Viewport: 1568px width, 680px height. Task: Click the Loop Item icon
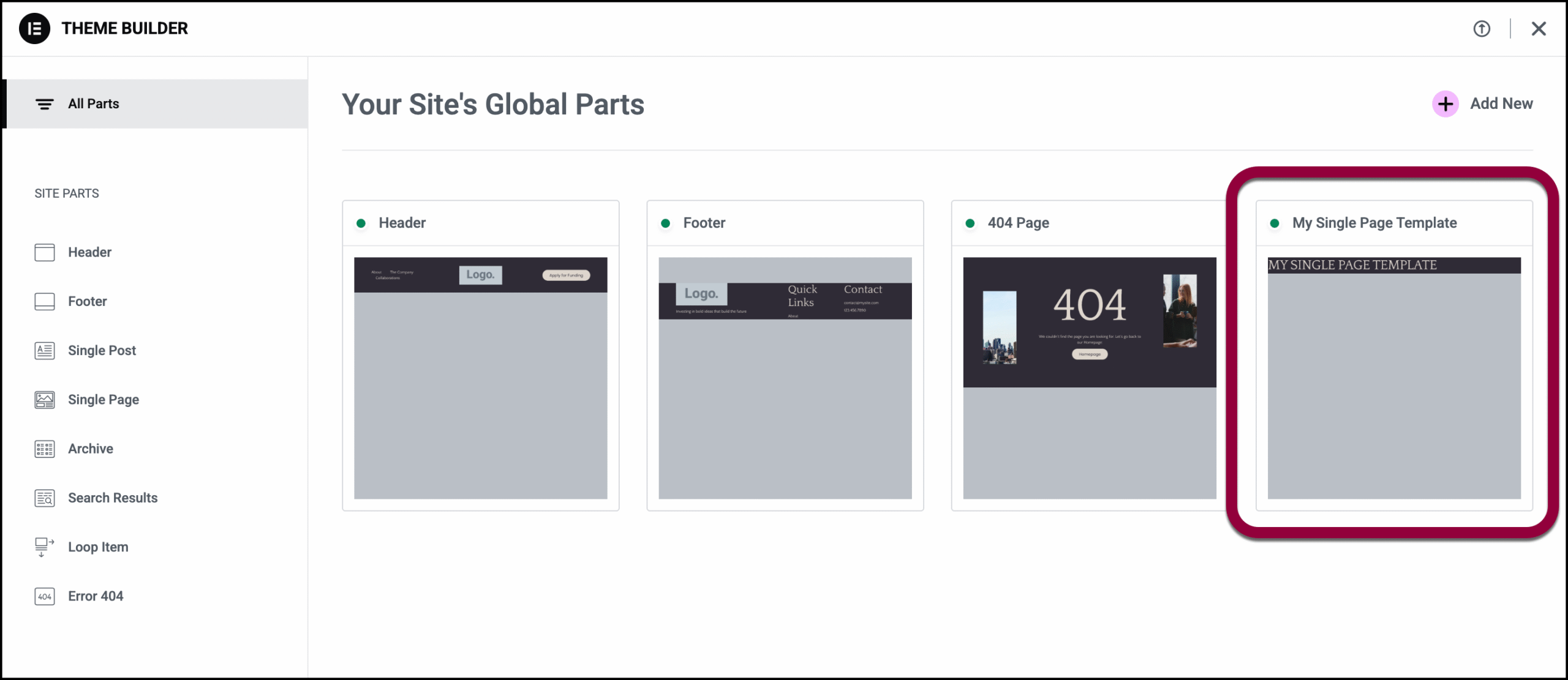click(44, 547)
